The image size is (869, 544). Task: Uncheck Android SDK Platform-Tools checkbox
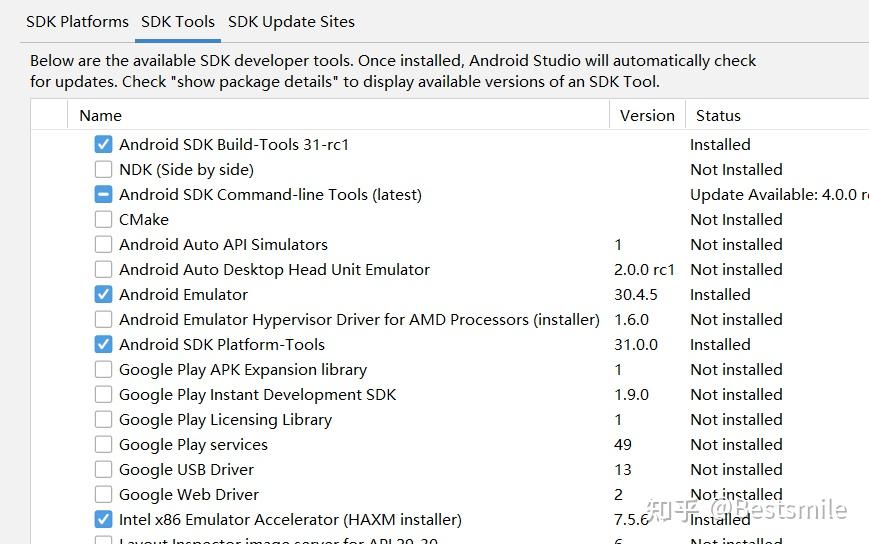[103, 345]
